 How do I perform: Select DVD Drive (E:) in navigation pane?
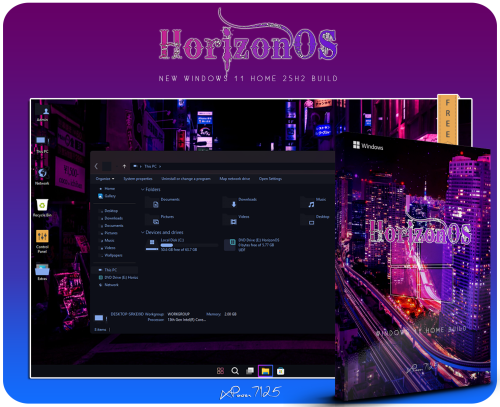[x=118, y=277]
